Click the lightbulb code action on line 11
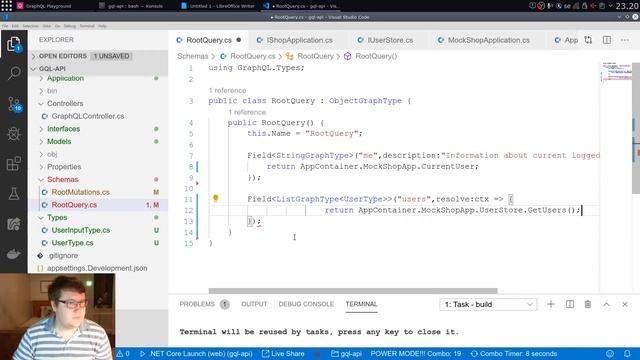Viewport: 640px width, 360px height. [x=216, y=198]
